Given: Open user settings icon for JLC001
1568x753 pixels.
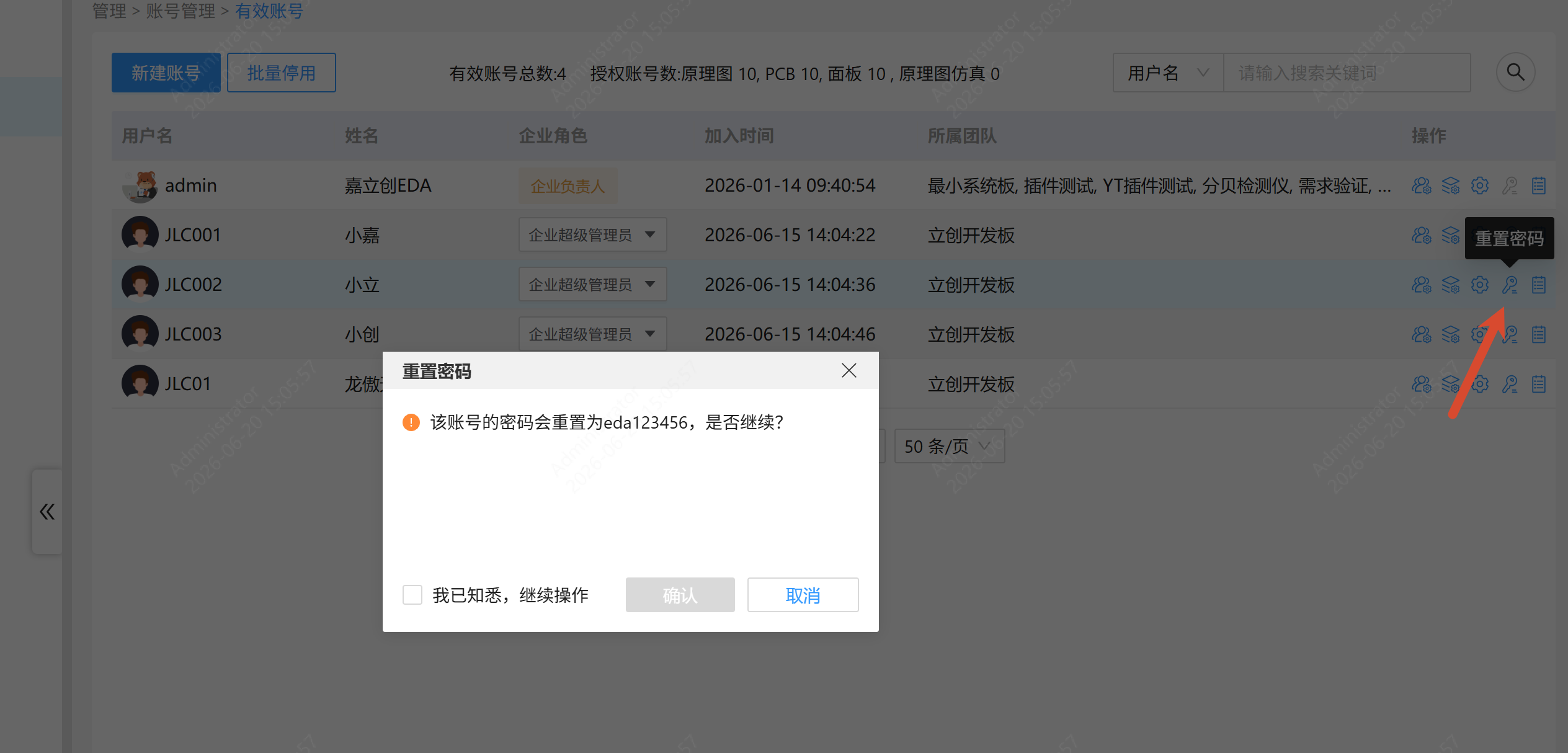Looking at the screenshot, I should click(x=1421, y=235).
